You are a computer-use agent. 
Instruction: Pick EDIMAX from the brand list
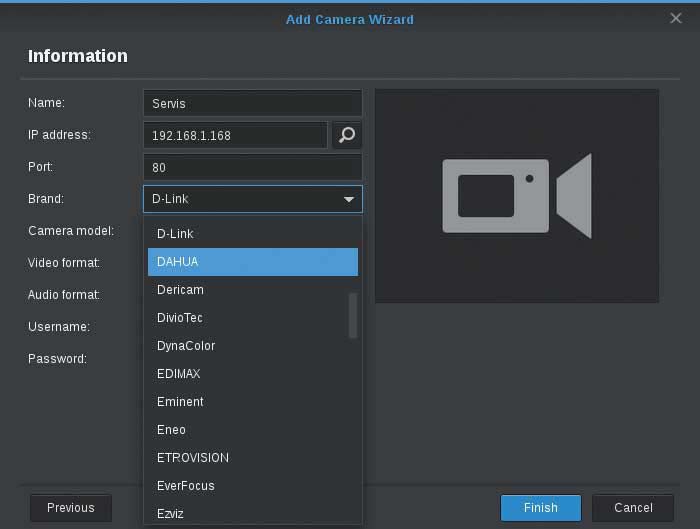click(253, 374)
